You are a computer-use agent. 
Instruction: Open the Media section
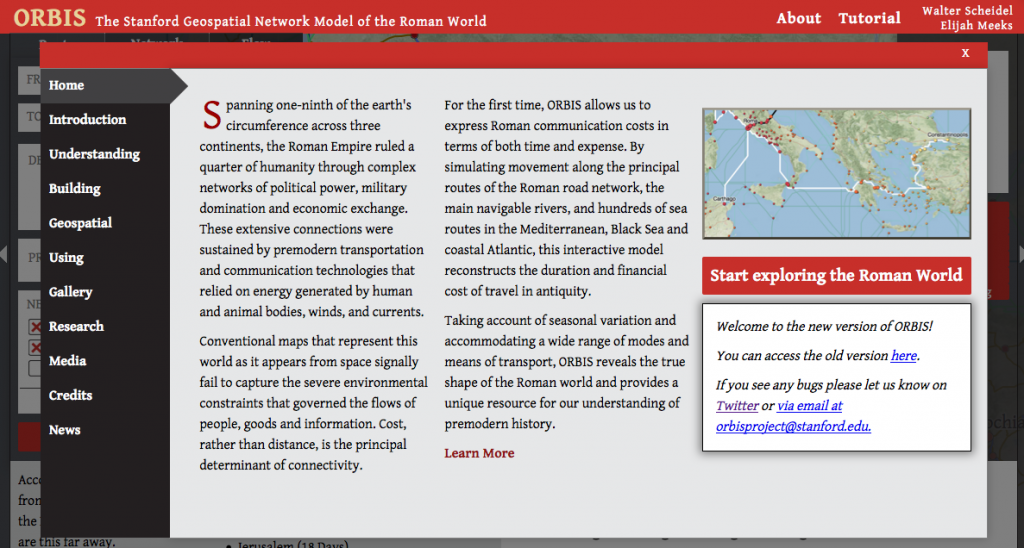[x=67, y=361]
